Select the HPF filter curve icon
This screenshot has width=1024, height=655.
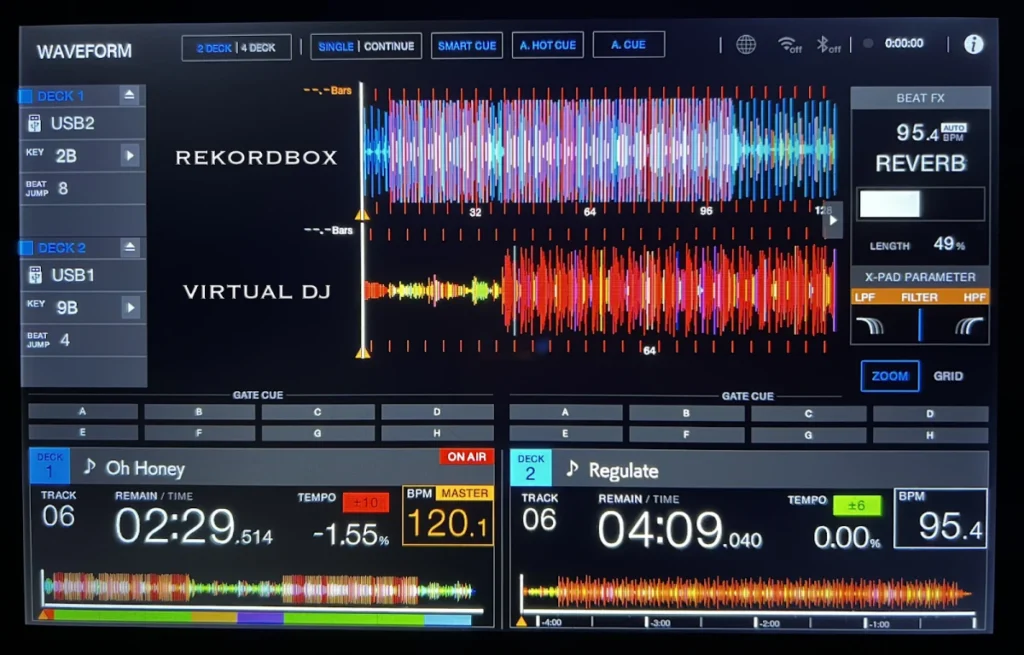point(969,325)
